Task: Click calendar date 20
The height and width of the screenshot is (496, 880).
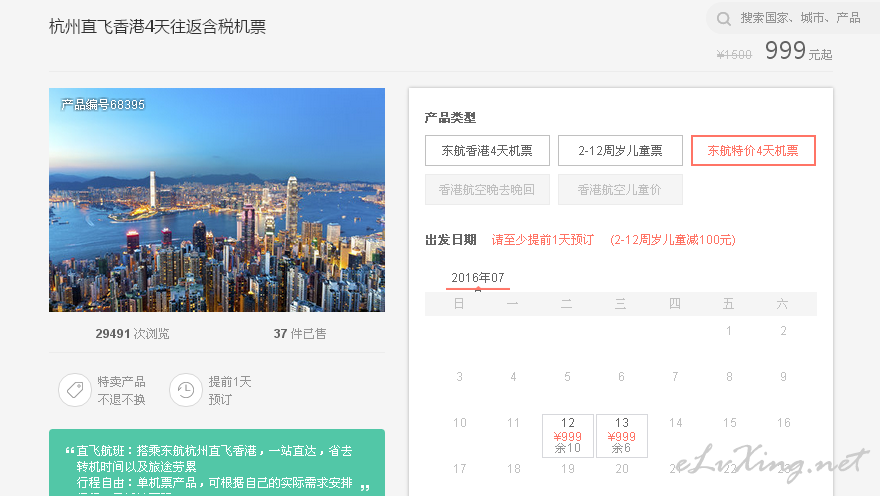Action: [x=622, y=469]
